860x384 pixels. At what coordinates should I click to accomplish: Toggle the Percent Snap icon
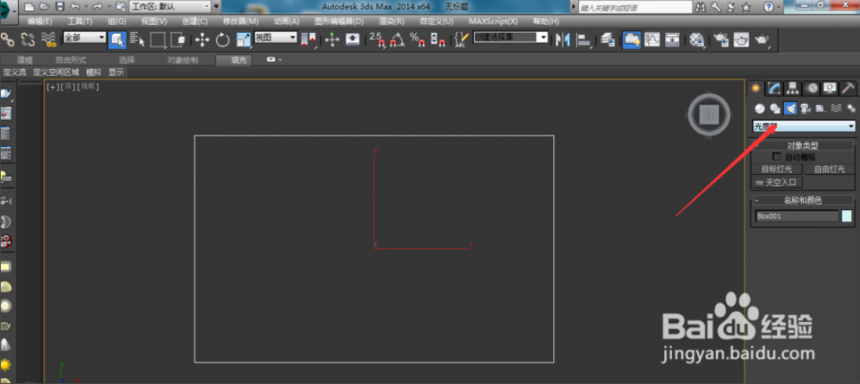click(418, 39)
